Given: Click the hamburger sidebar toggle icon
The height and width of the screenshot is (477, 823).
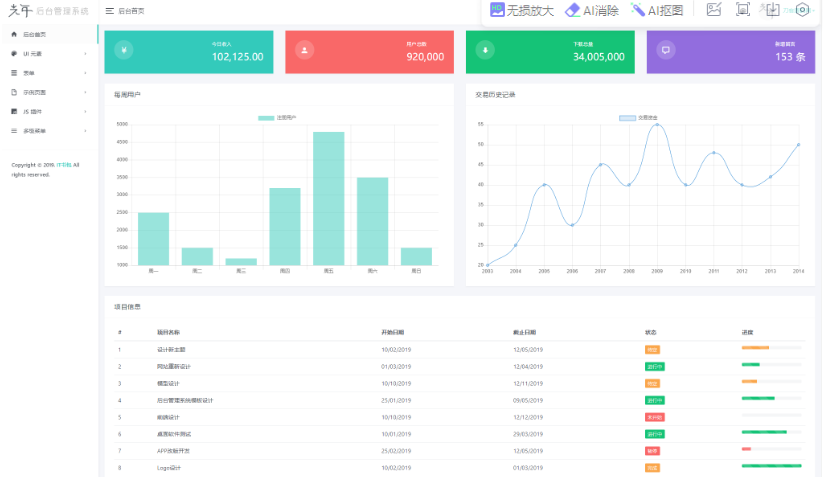Looking at the screenshot, I should (109, 11).
